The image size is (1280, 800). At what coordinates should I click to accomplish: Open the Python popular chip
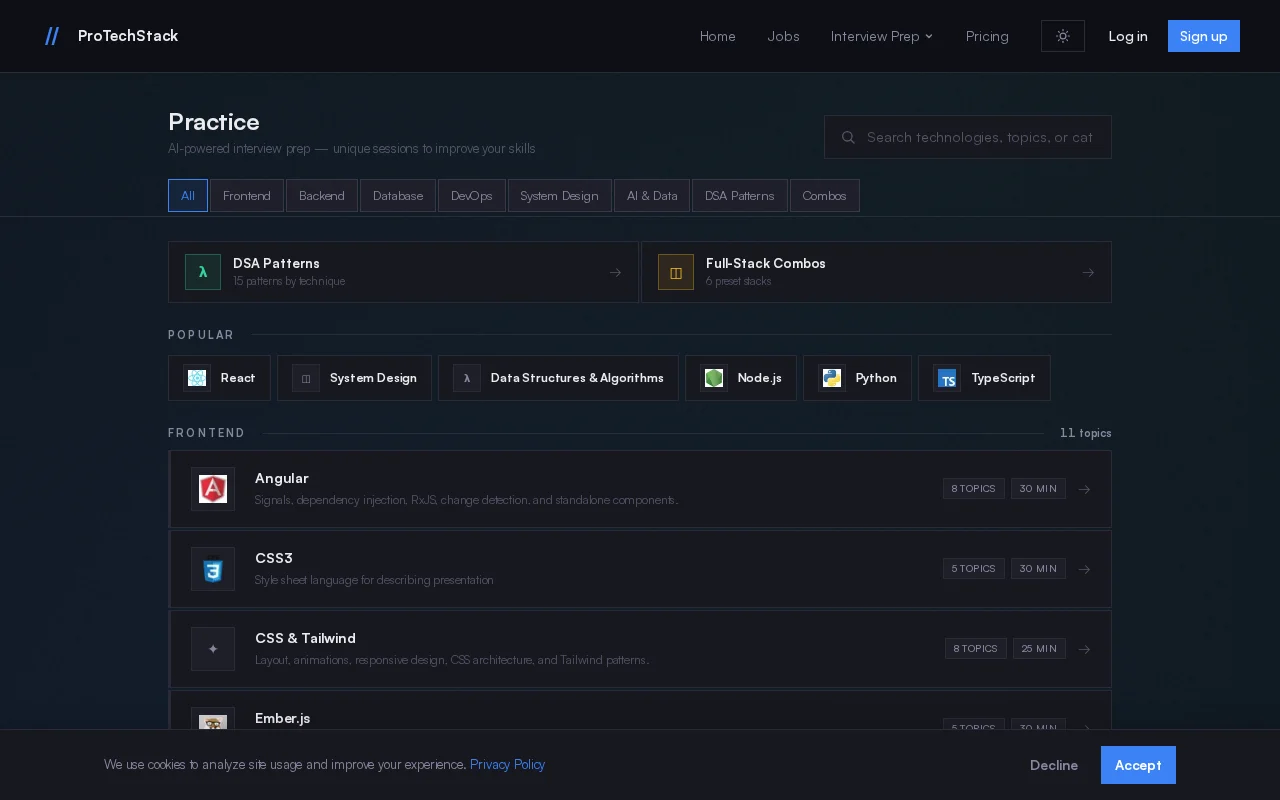tap(857, 378)
